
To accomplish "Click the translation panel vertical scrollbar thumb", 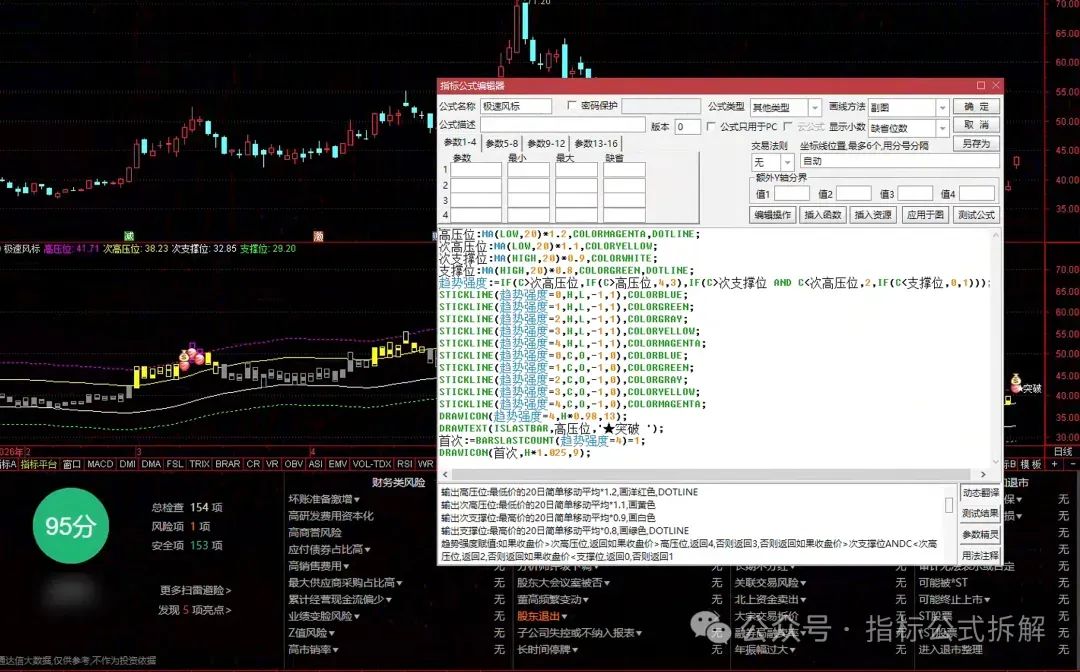I will click(948, 505).
